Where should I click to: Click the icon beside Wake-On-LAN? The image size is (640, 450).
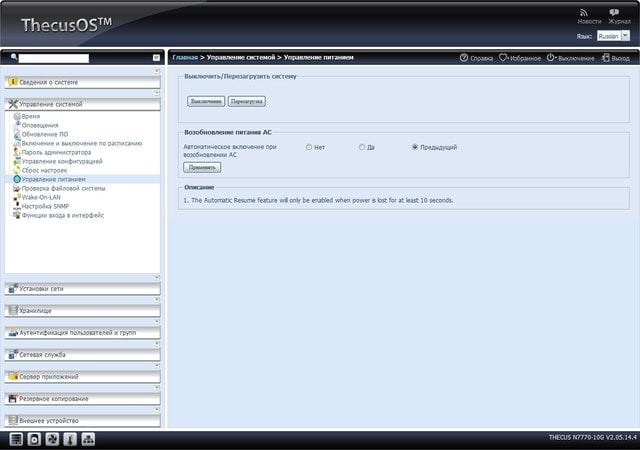point(17,197)
